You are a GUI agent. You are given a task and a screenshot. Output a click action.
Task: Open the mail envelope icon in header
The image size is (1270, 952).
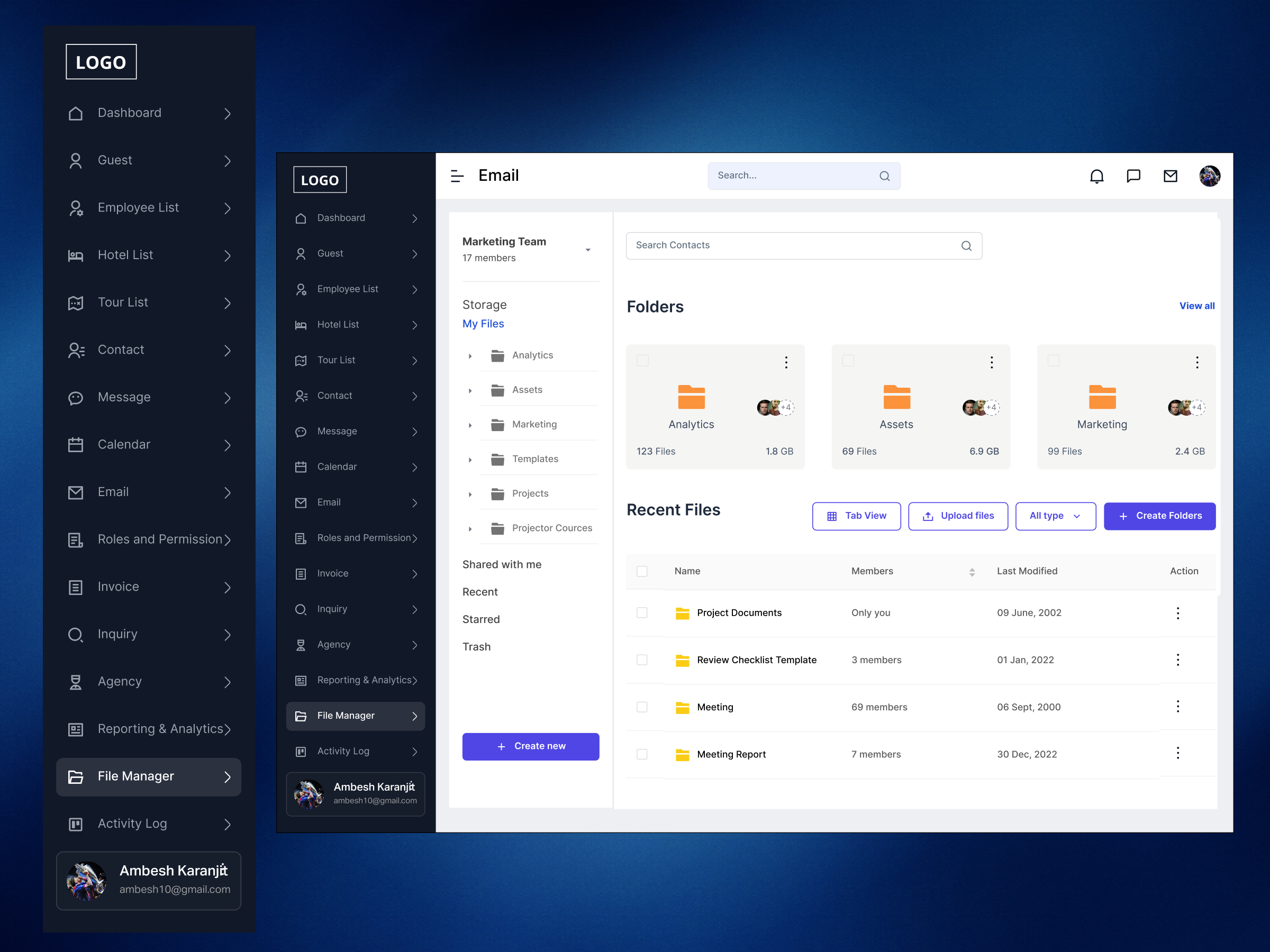coord(1170,176)
